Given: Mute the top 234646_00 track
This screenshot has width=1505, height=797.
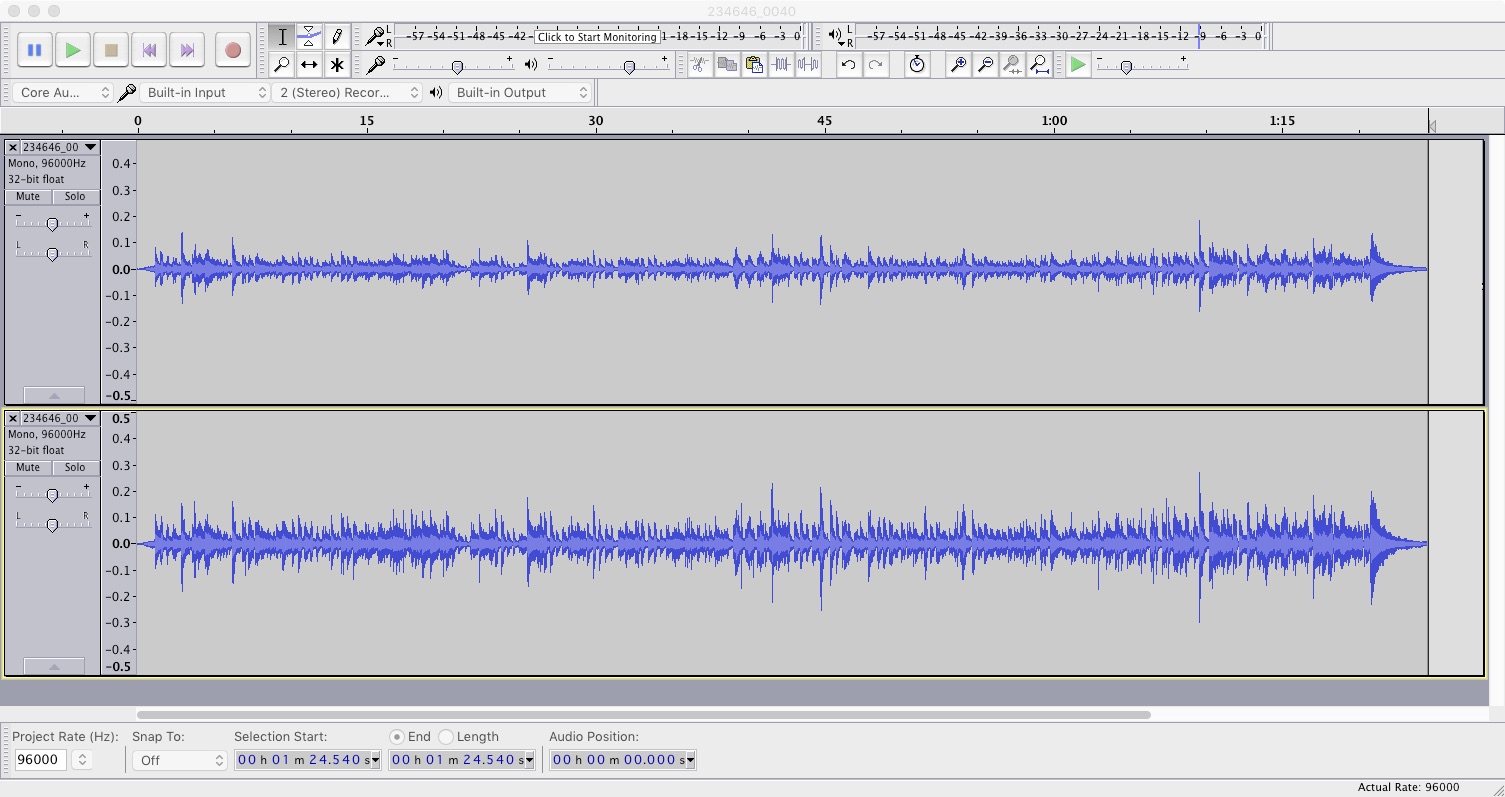Looking at the screenshot, I should pos(27,196).
